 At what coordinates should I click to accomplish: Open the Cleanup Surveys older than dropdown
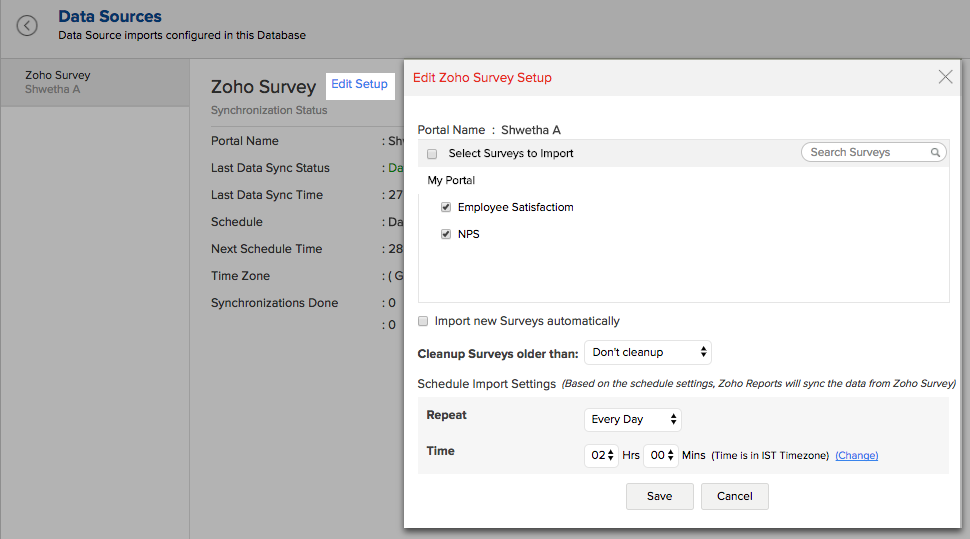[648, 352]
